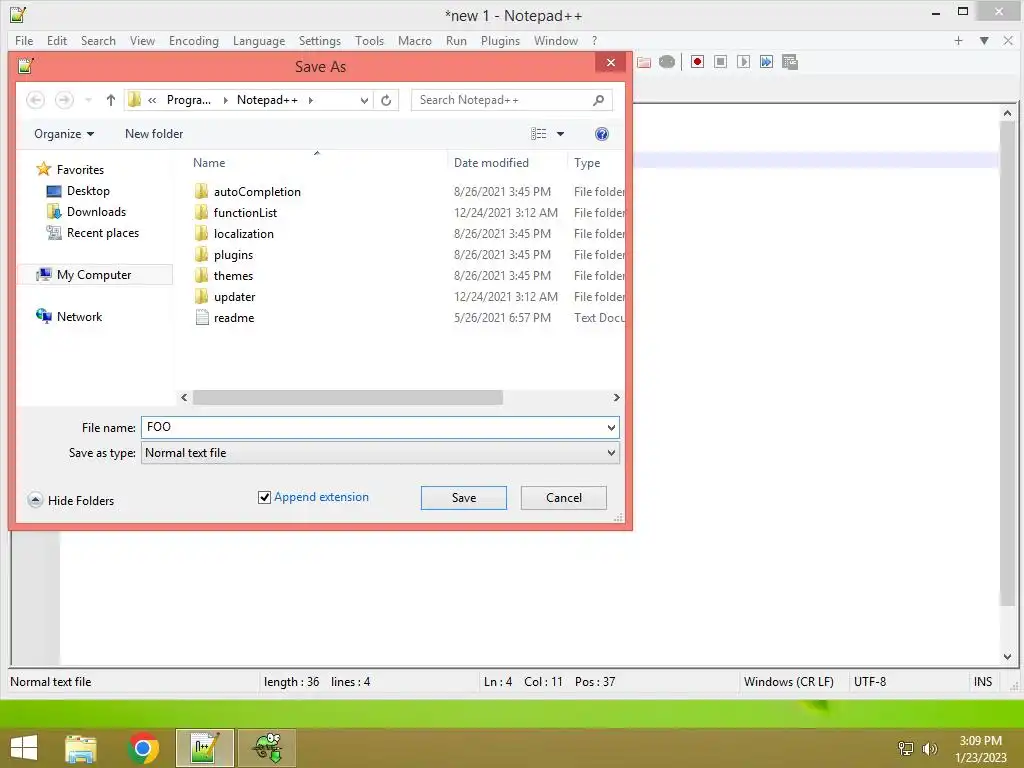1024x768 pixels.
Task: Expand the address bar history dropdown
Action: [364, 100]
